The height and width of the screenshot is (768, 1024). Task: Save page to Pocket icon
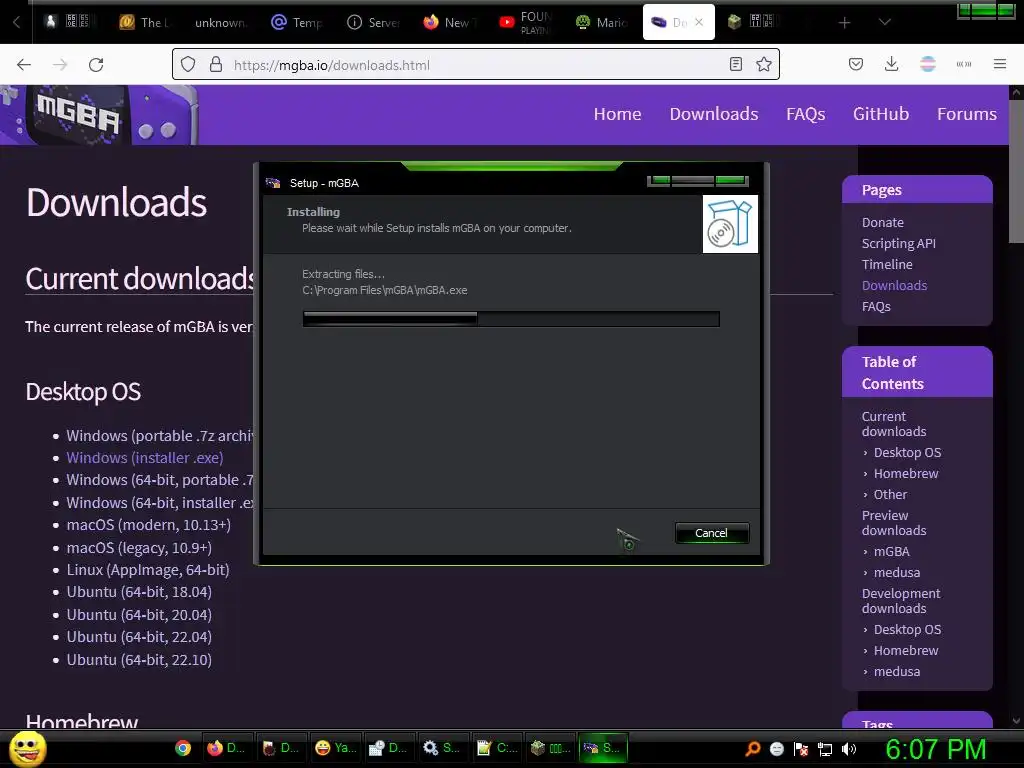click(x=856, y=64)
